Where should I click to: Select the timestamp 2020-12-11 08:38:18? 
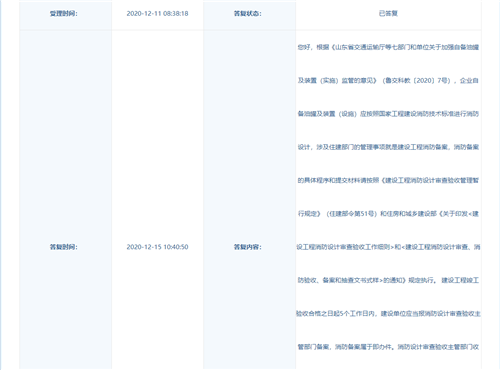tap(157, 14)
